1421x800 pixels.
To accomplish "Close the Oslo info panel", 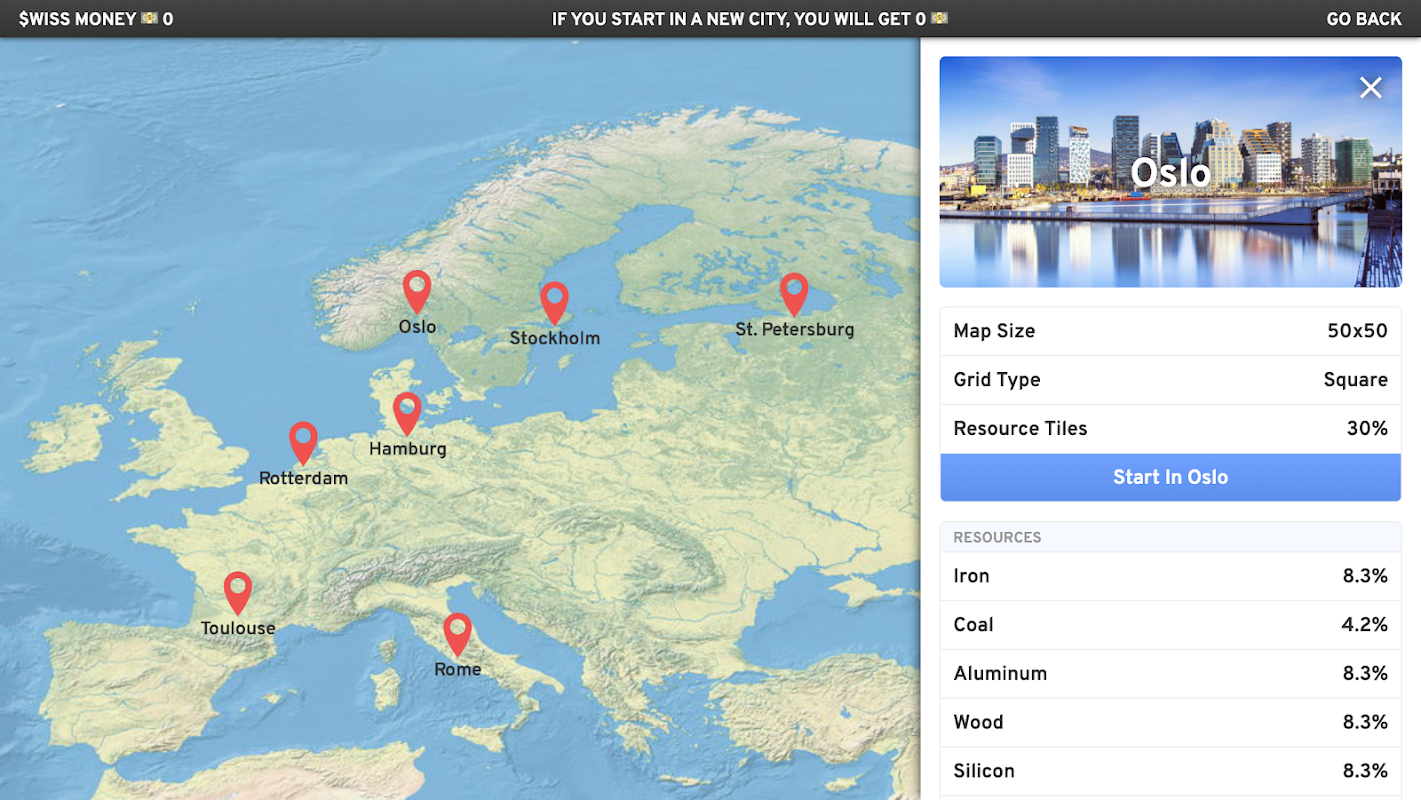I will tap(1370, 88).
